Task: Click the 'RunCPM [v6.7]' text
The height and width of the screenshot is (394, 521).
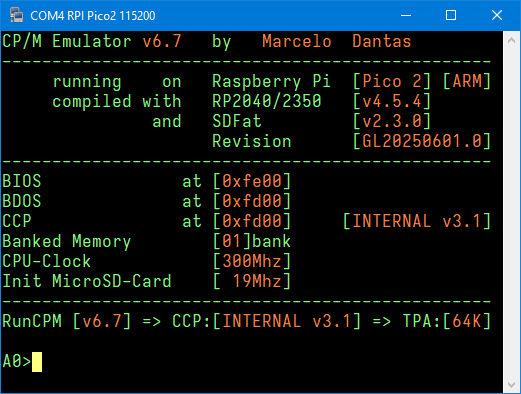Action: coord(67,321)
